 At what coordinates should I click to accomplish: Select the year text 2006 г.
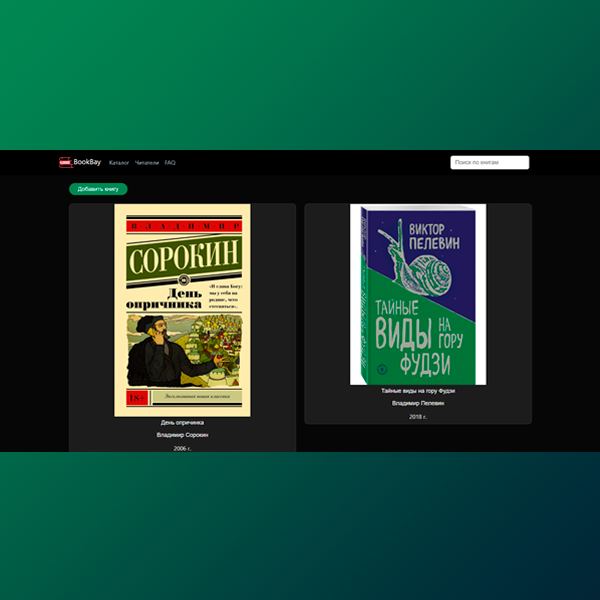point(183,448)
